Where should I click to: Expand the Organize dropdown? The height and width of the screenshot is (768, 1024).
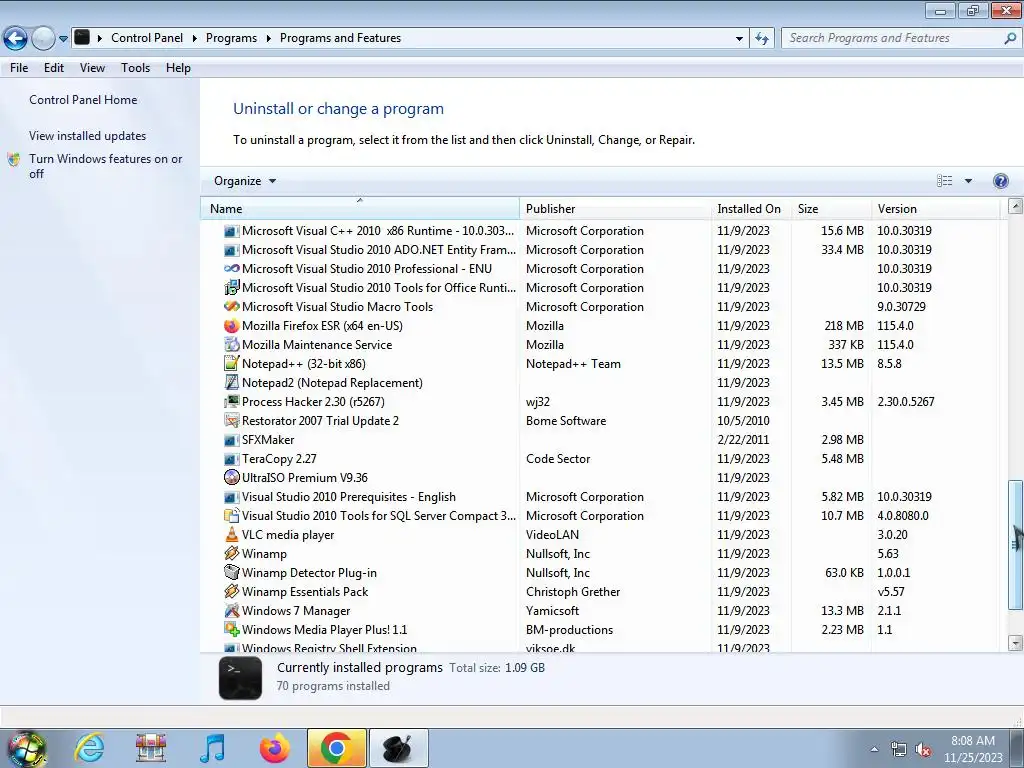tap(245, 181)
